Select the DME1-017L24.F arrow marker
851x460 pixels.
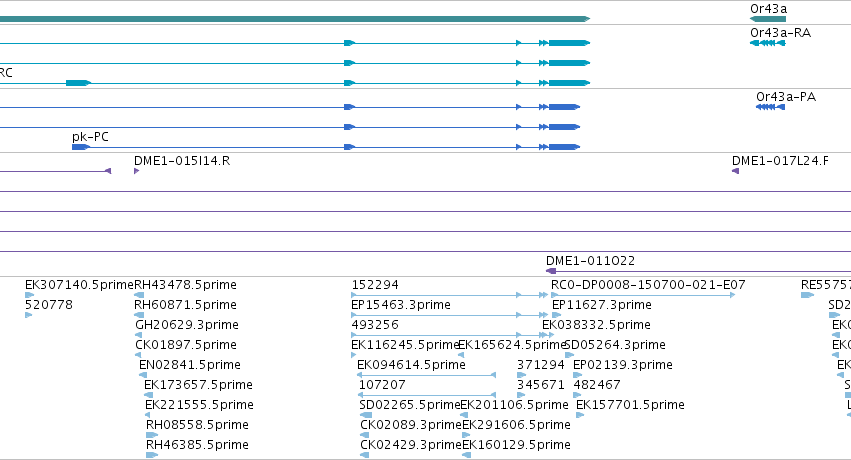pos(735,171)
